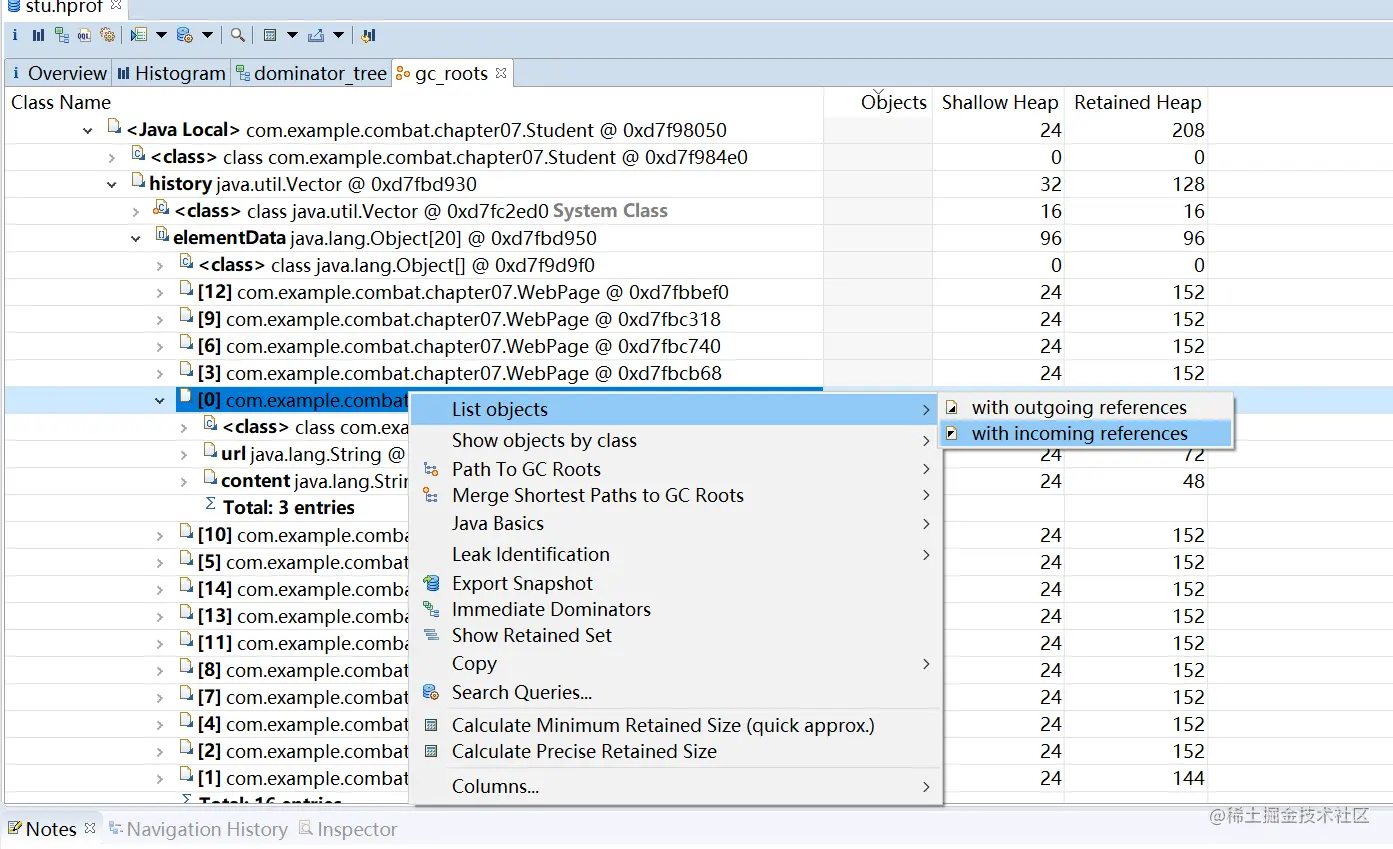Expand the [12] WebPage @ 0xd7fbbef0 node

[x=160, y=292]
